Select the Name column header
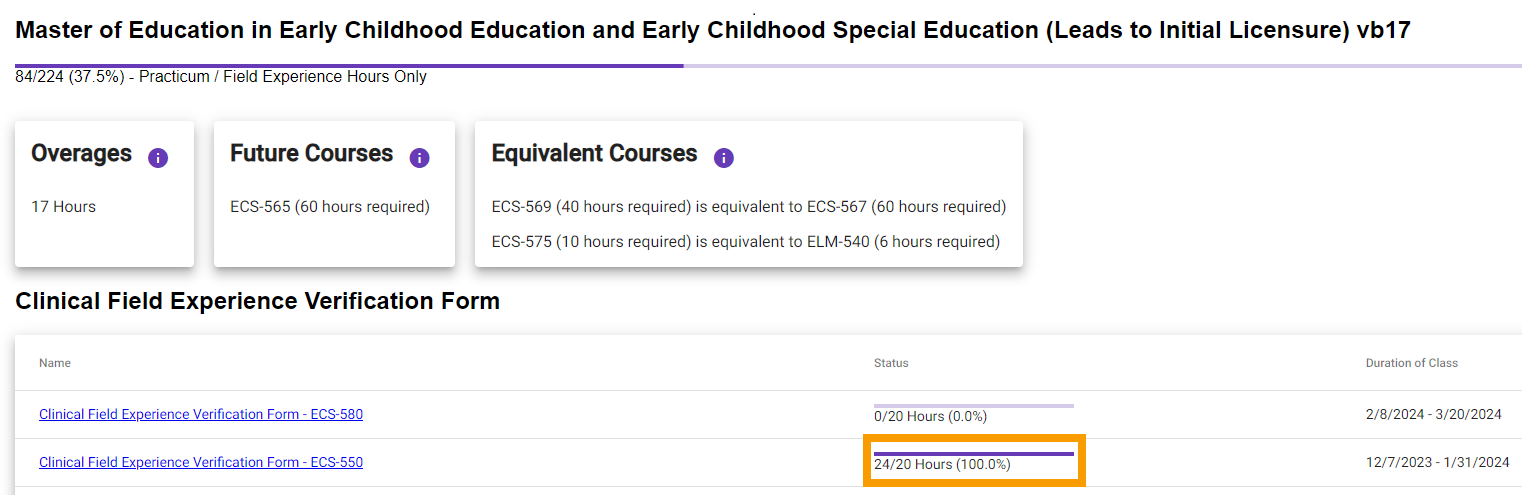Viewport: 1522px width, 495px height. coord(55,363)
